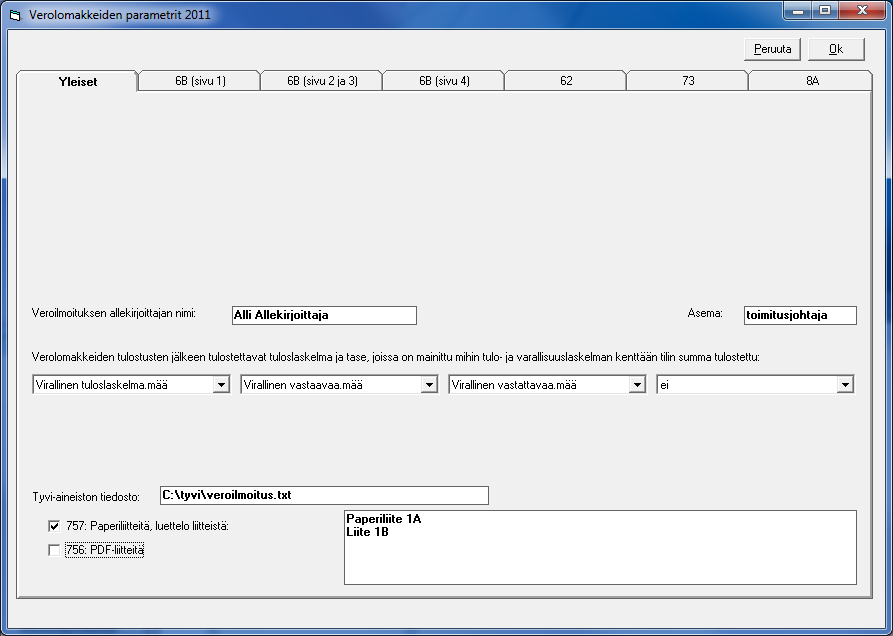Switch to the 8A tab

coord(812,81)
